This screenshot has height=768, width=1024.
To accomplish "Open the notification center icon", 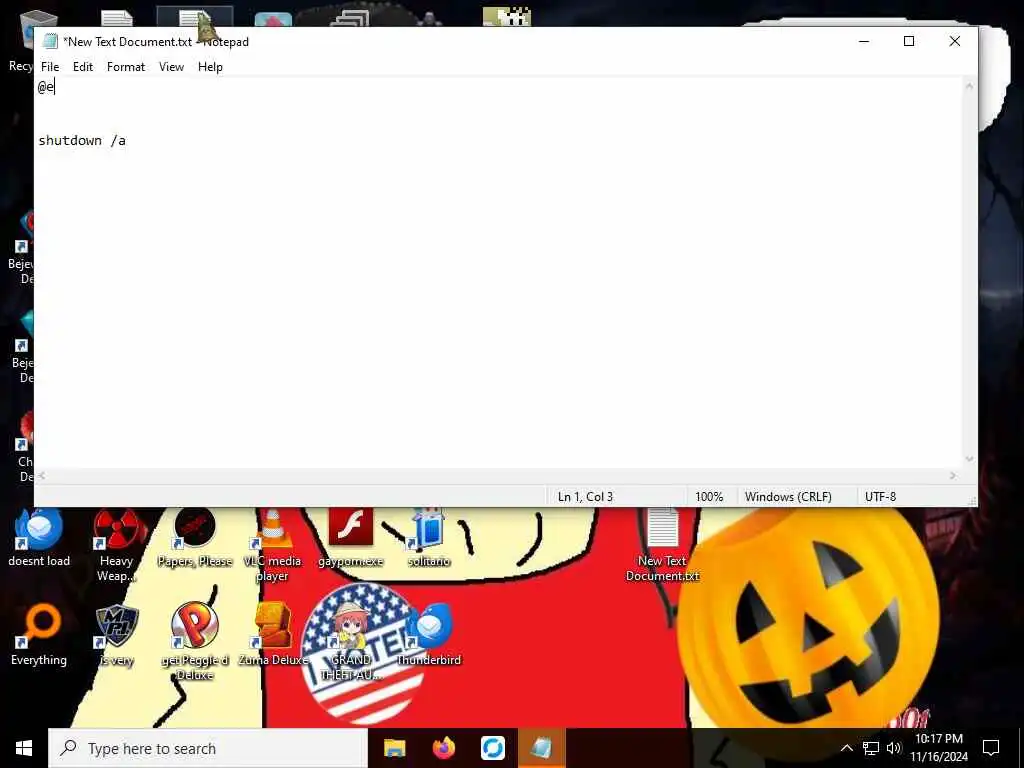I will (x=991, y=748).
